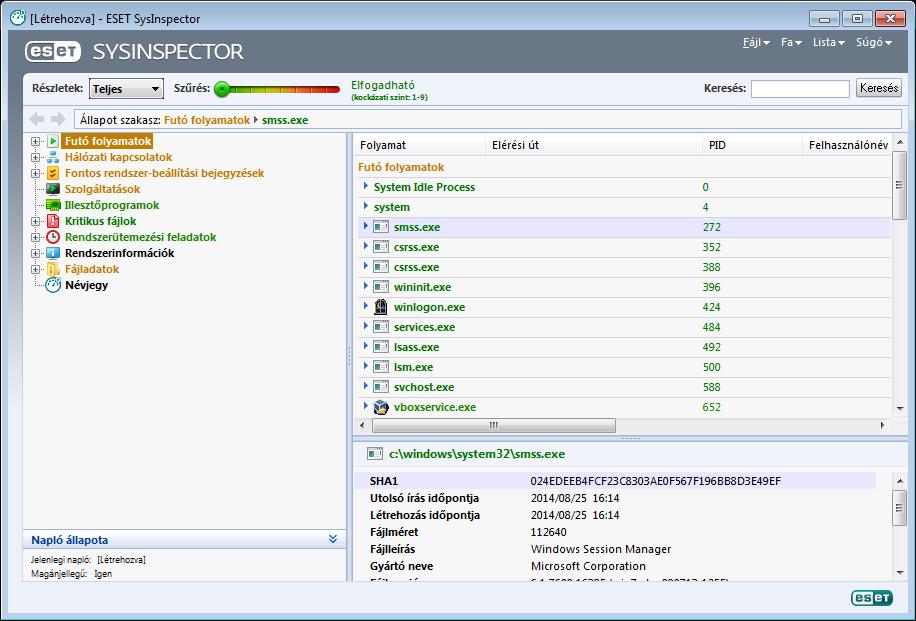Viewport: 916px width, 621px height.
Task: Expand the first csrss.exe row with PID 352
Action: pyautogui.click(x=366, y=247)
